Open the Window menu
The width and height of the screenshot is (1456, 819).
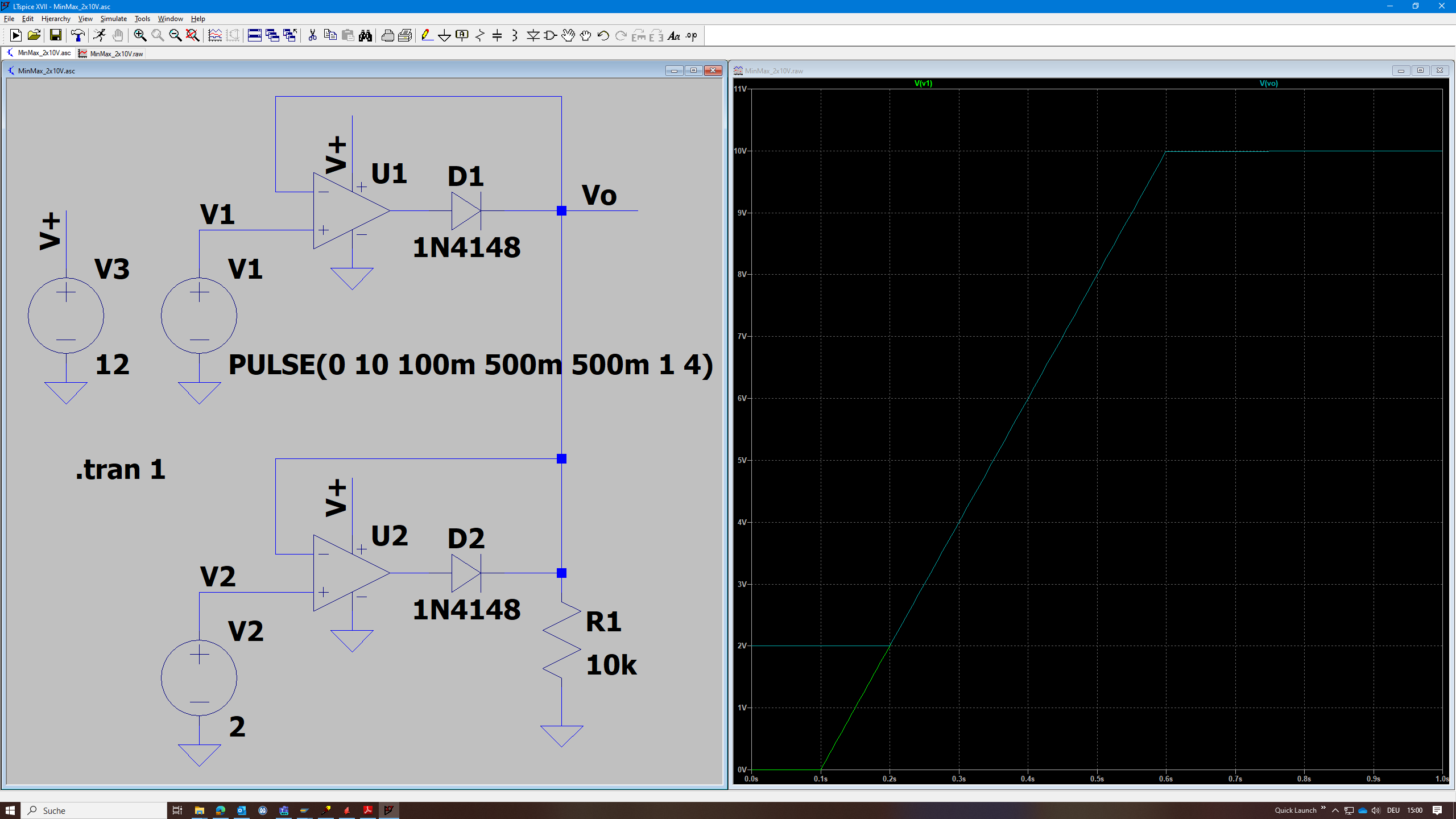click(x=170, y=18)
